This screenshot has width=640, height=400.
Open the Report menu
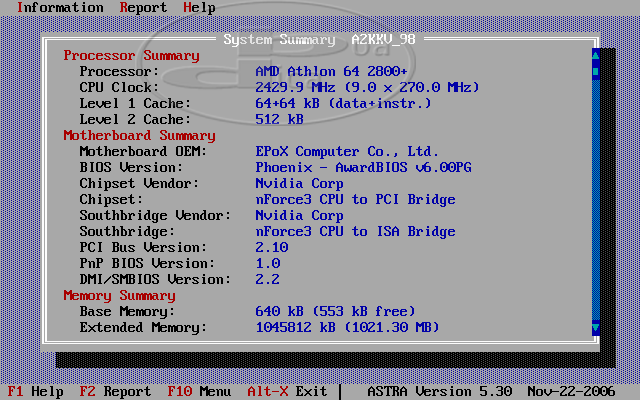coord(143,8)
